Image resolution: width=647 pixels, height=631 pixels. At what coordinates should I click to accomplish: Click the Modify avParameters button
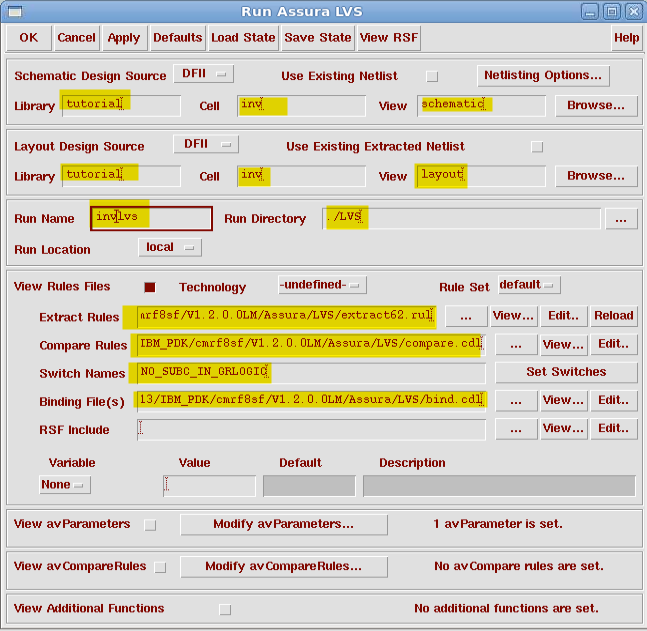[283, 524]
